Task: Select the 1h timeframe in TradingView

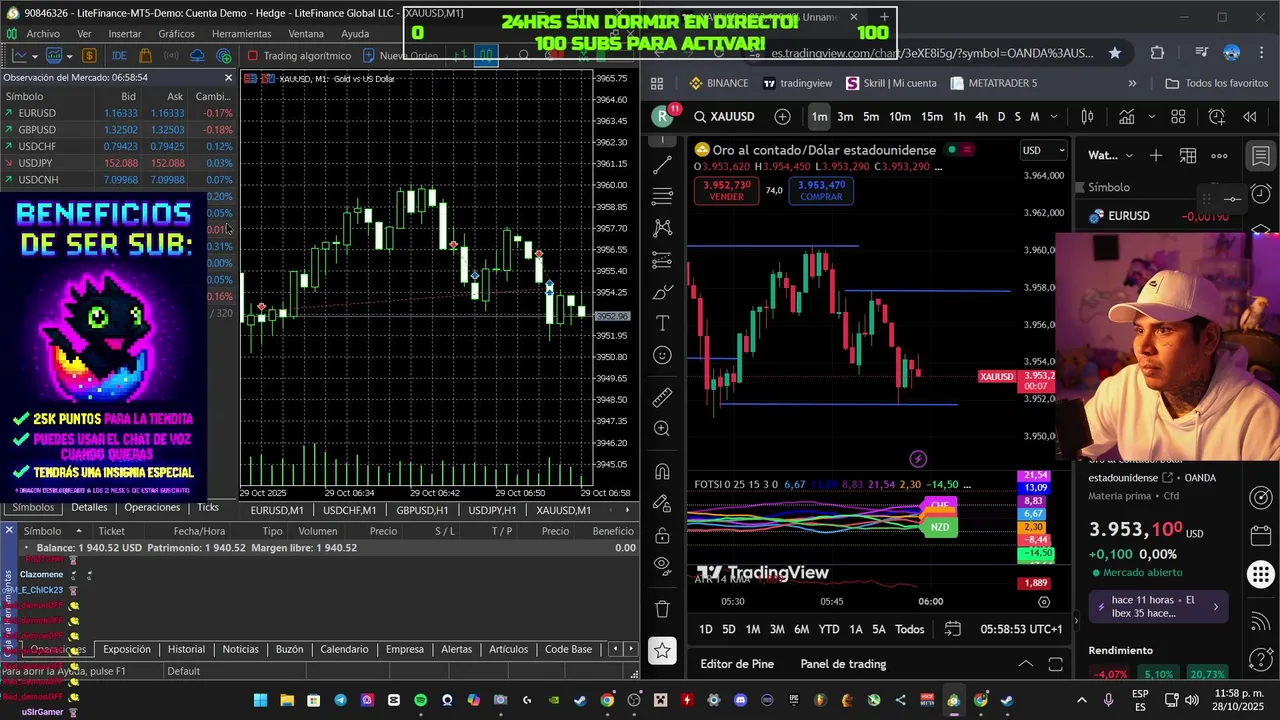Action: 959,117
